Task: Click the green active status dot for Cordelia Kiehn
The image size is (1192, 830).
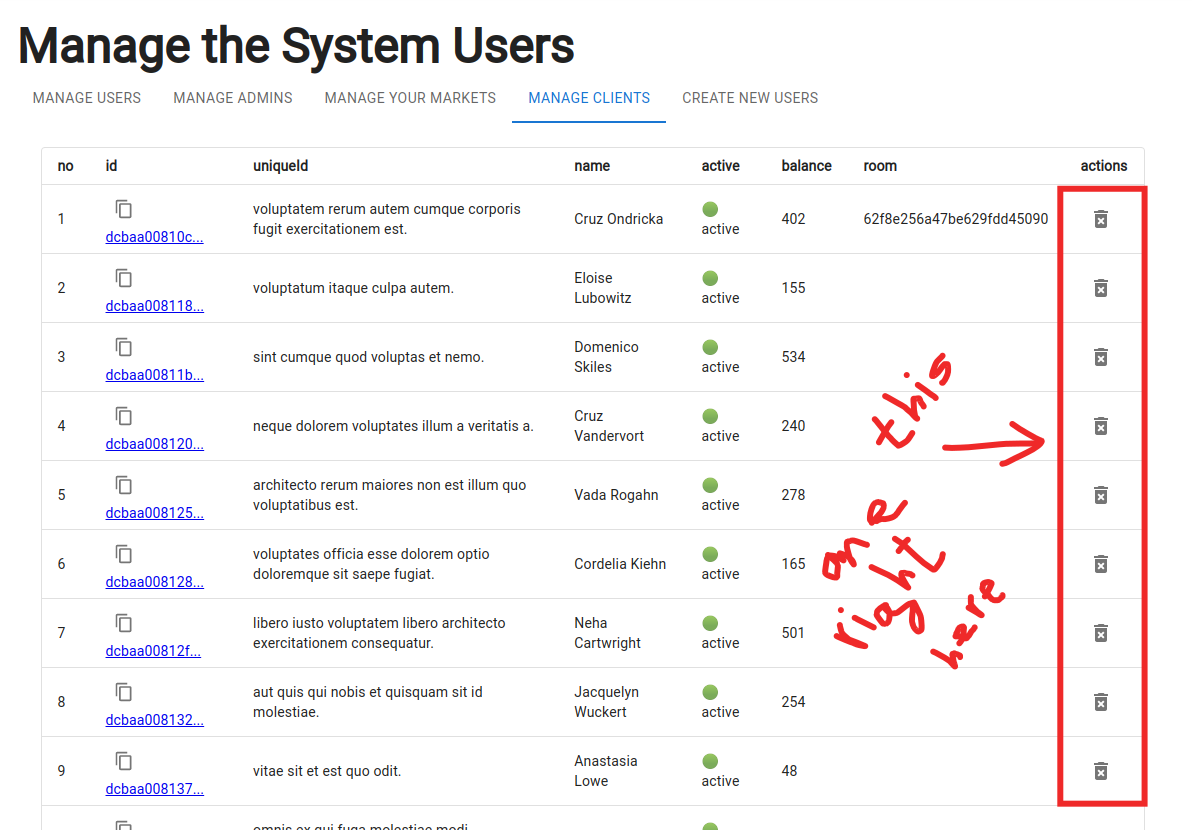Action: [710, 554]
